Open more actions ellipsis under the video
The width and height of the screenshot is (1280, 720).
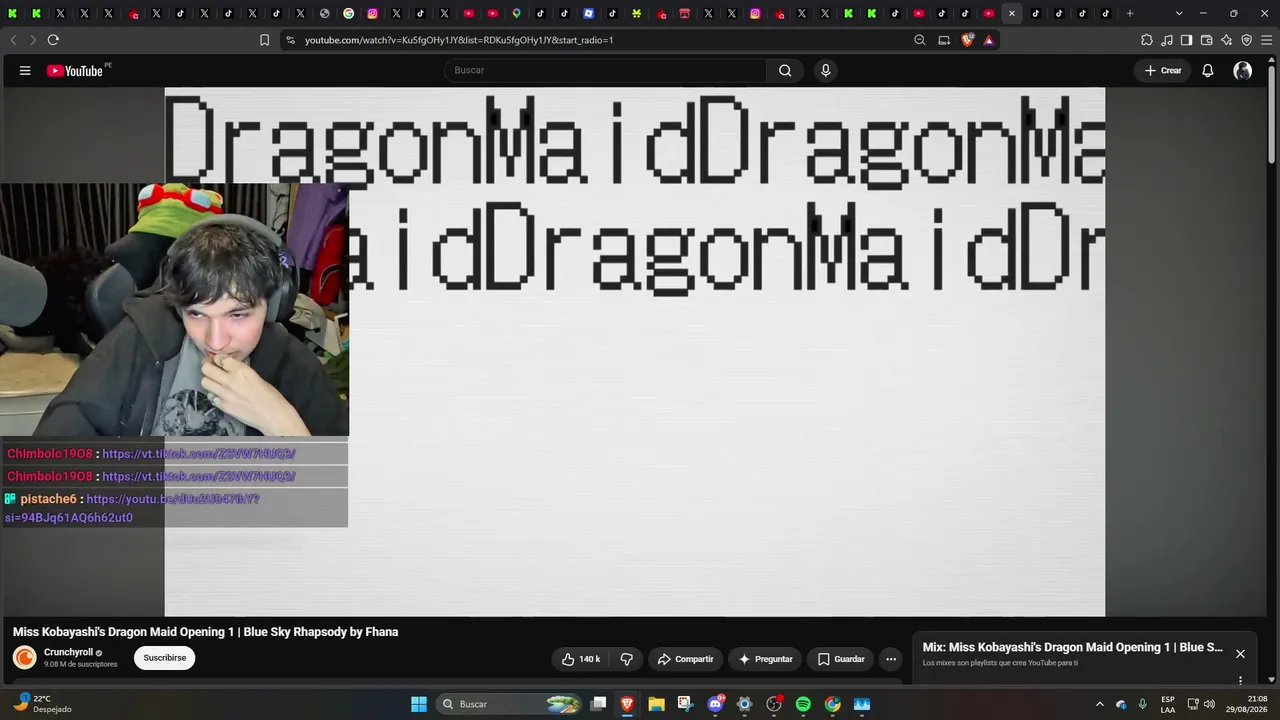click(891, 659)
